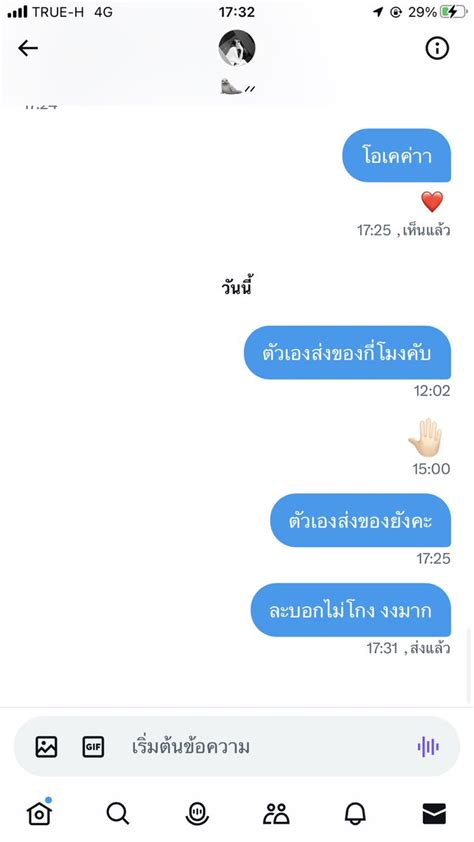Tap the raised hand emoji message
The width and height of the screenshot is (474, 842).
[x=425, y=437]
